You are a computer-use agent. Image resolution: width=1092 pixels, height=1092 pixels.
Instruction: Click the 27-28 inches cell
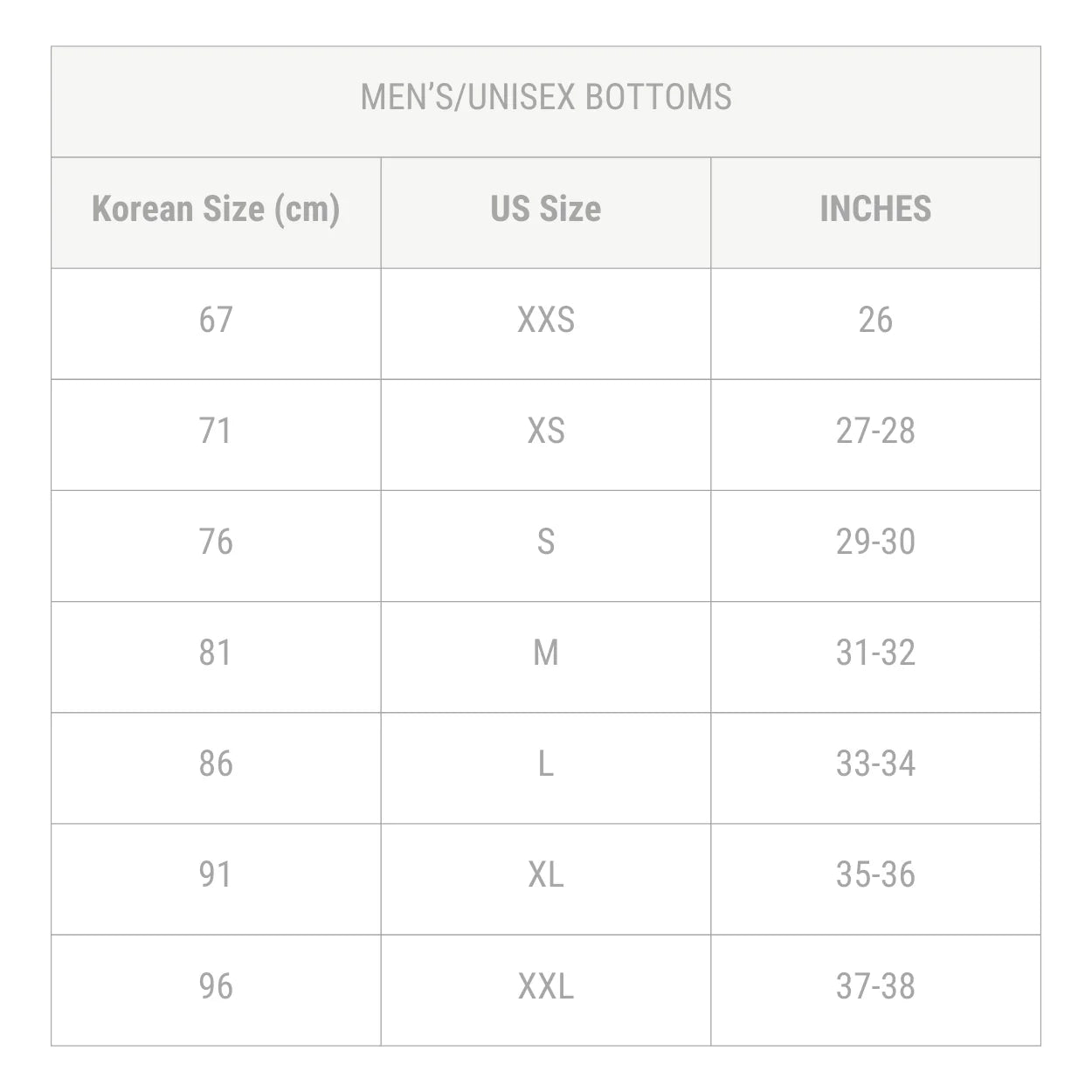coord(875,432)
